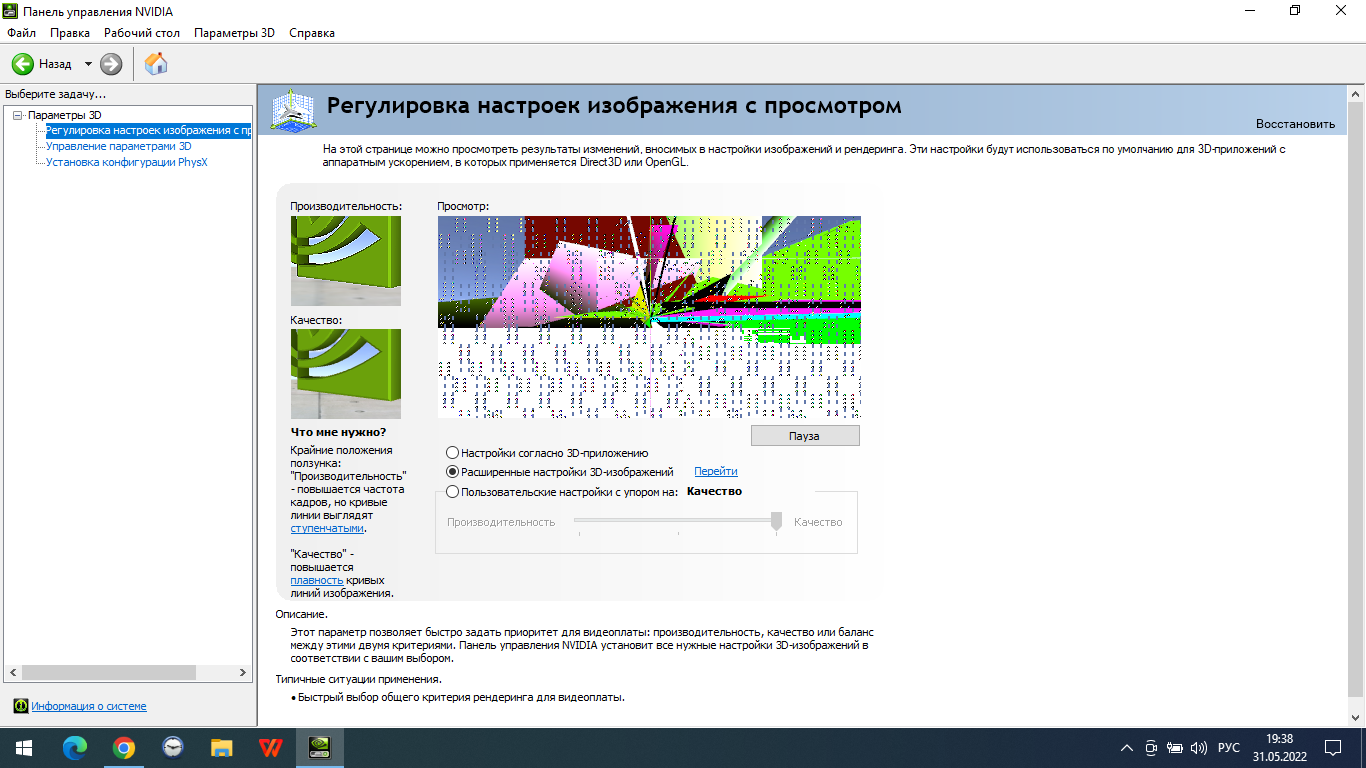Switch the РУС input language indicator
Screen dimensions: 1366x768
coord(1229,748)
